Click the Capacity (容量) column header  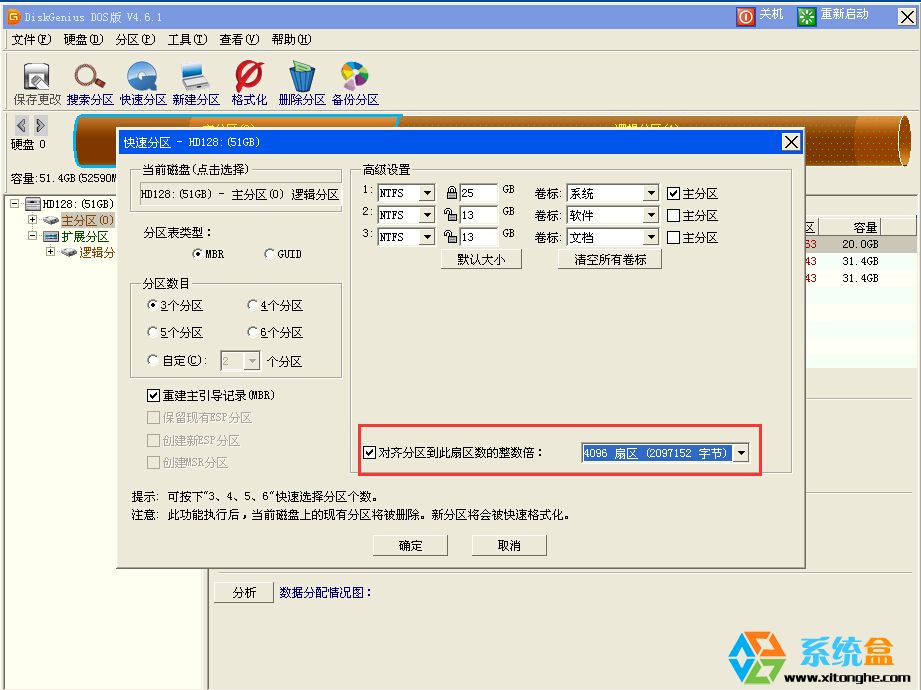point(850,227)
